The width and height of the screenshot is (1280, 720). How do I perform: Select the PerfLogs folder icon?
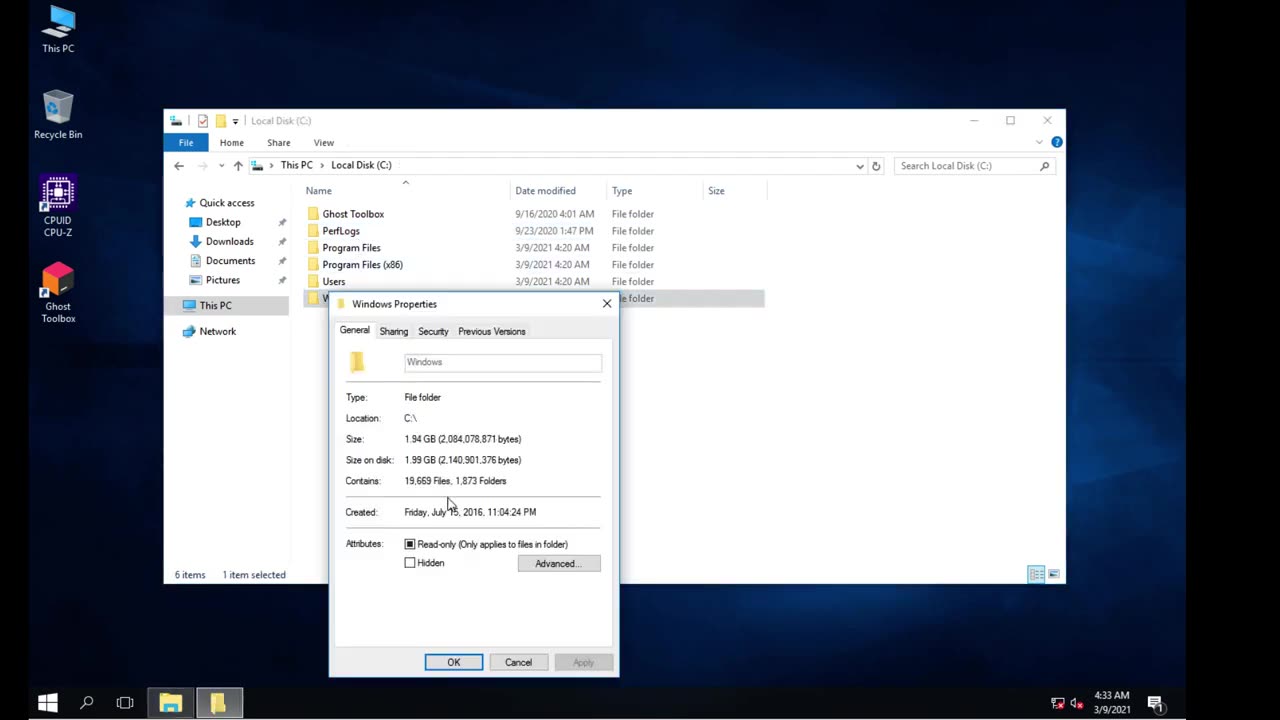pos(313,231)
